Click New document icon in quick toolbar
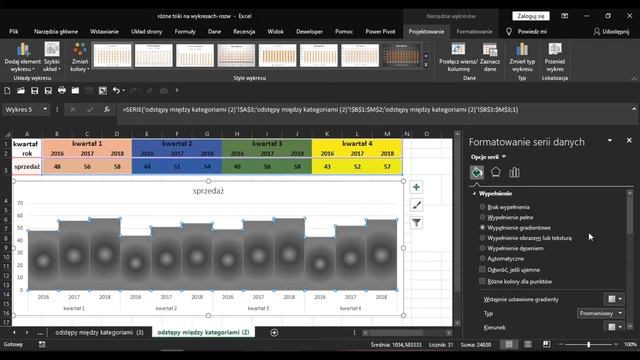Screen dimensions: 640x360 coord(7,91)
